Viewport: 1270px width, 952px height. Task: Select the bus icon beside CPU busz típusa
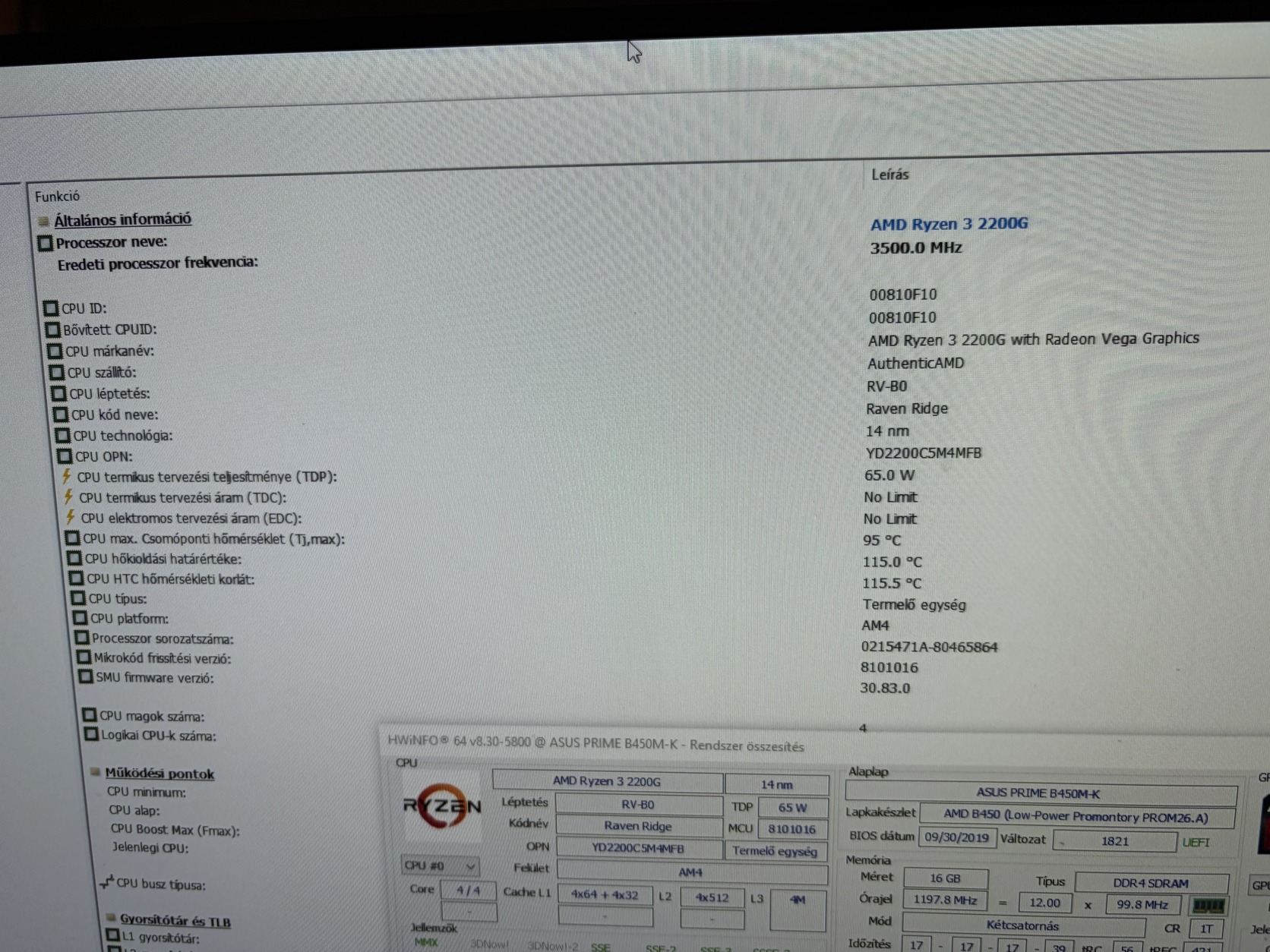106,883
